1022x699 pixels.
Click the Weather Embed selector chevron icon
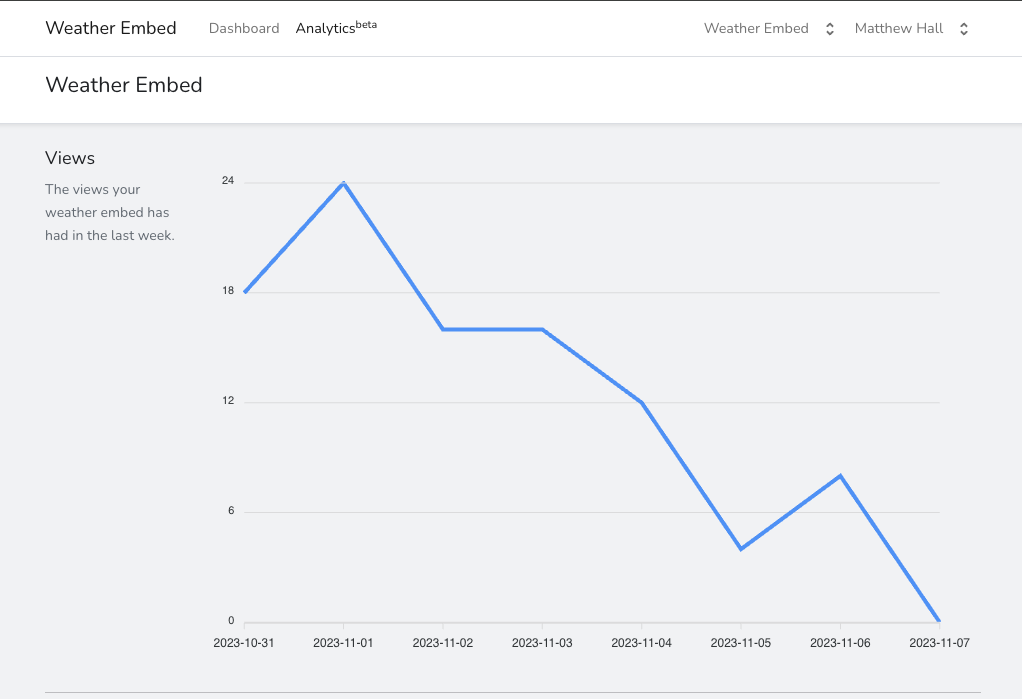tap(829, 28)
